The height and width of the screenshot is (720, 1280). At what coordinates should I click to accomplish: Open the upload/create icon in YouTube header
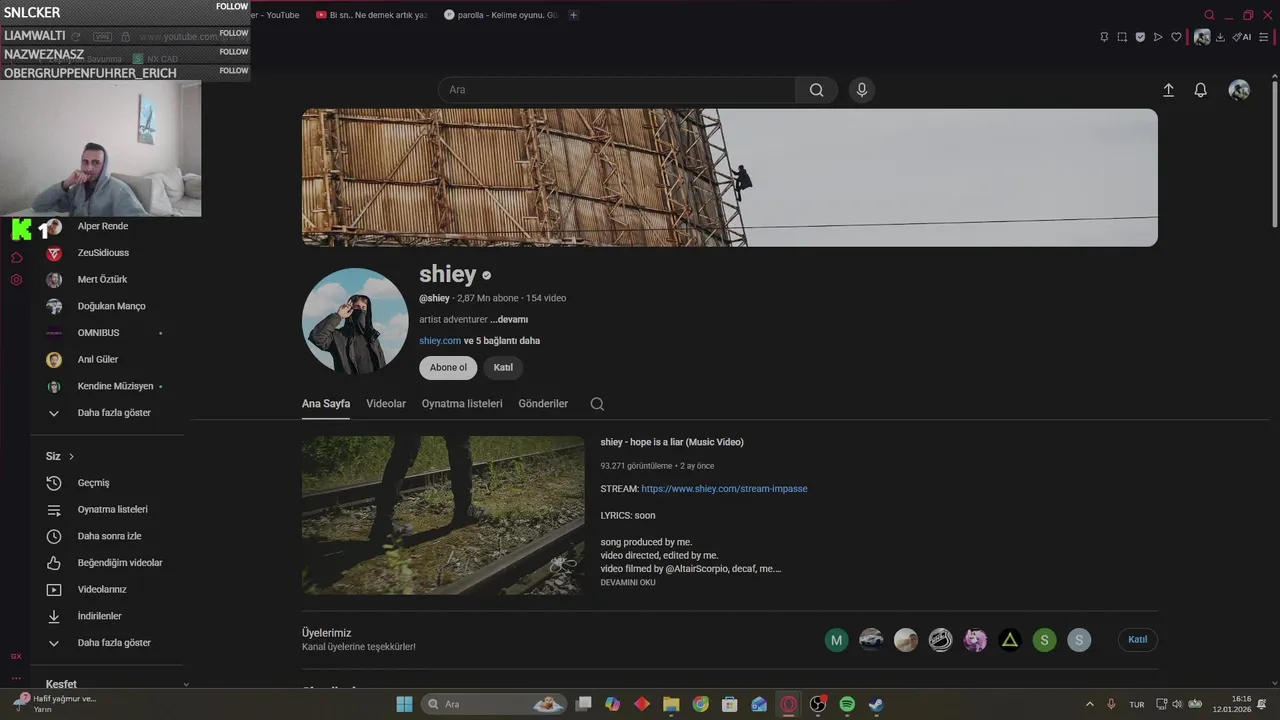(x=1168, y=90)
